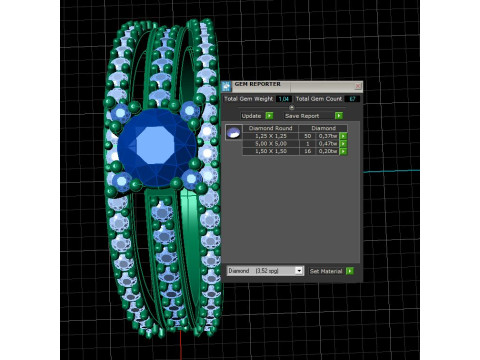Viewport: 480px width, 360px height.
Task: Select the diamond round gem thumbnail
Action: pyautogui.click(x=233, y=132)
